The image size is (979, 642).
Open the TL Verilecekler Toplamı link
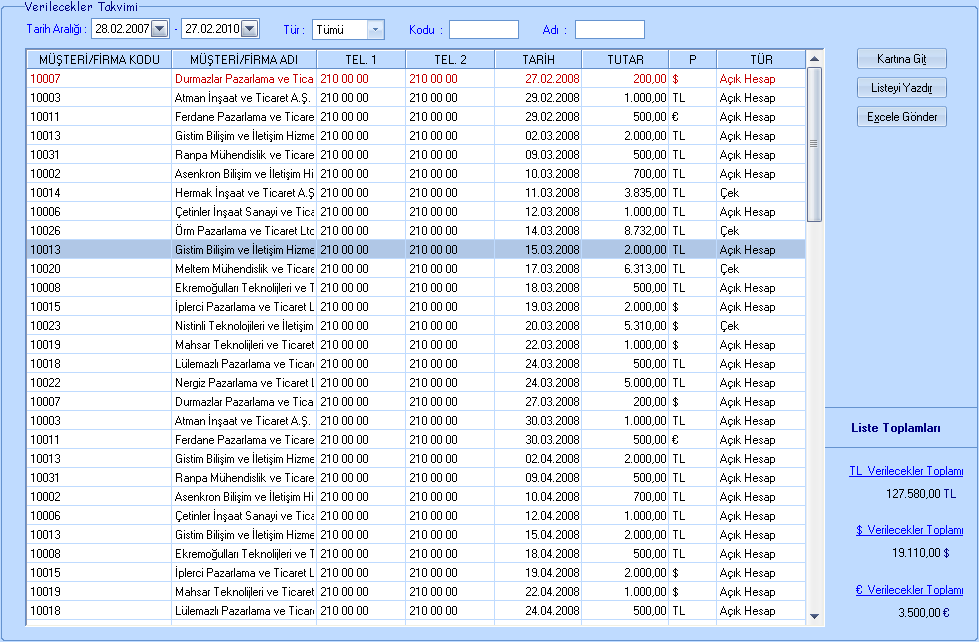[x=906, y=471]
